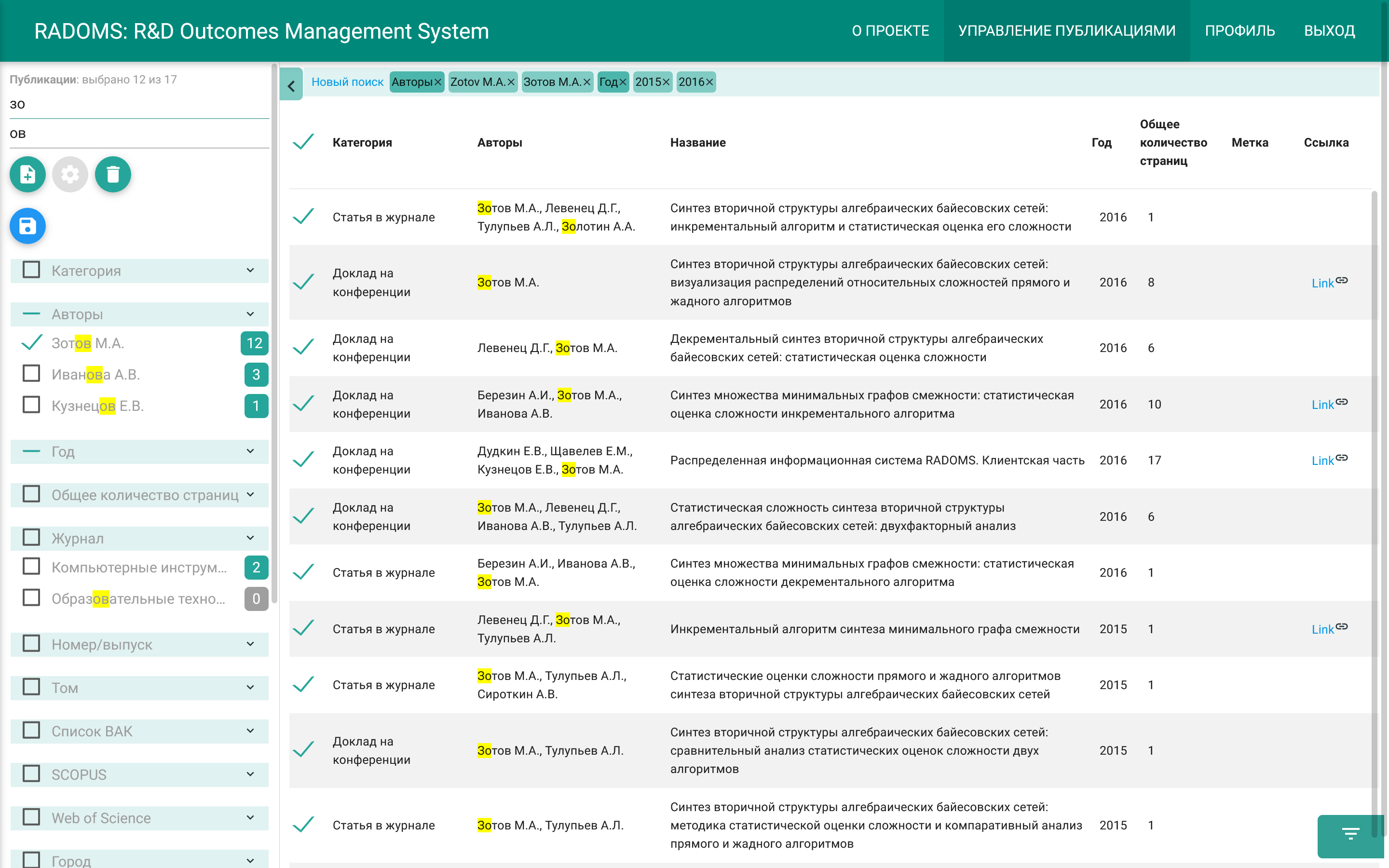Open the ПРОФИЛЬ menu item

1240,30
